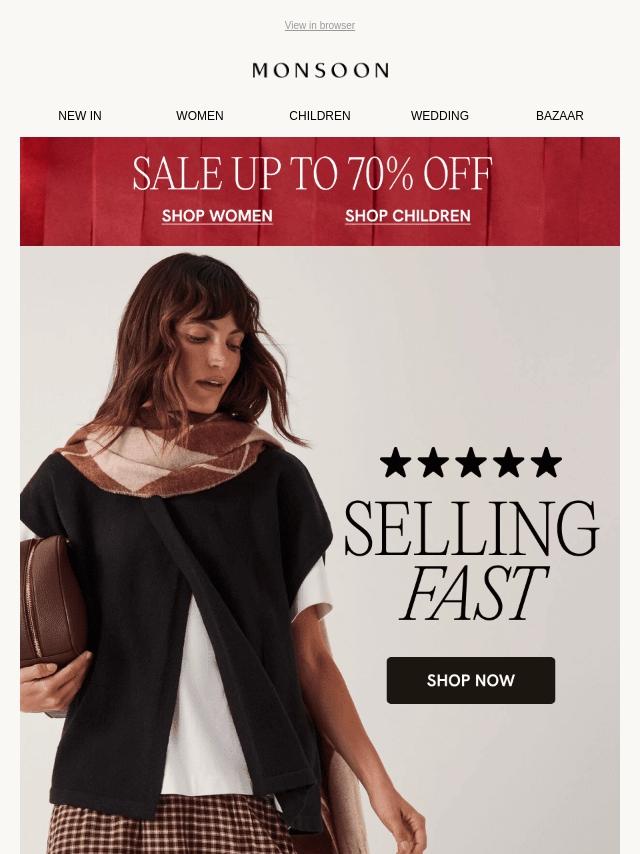Image resolution: width=640 pixels, height=854 pixels.
Task: Click the first star in the rating row
Action: 395,462
